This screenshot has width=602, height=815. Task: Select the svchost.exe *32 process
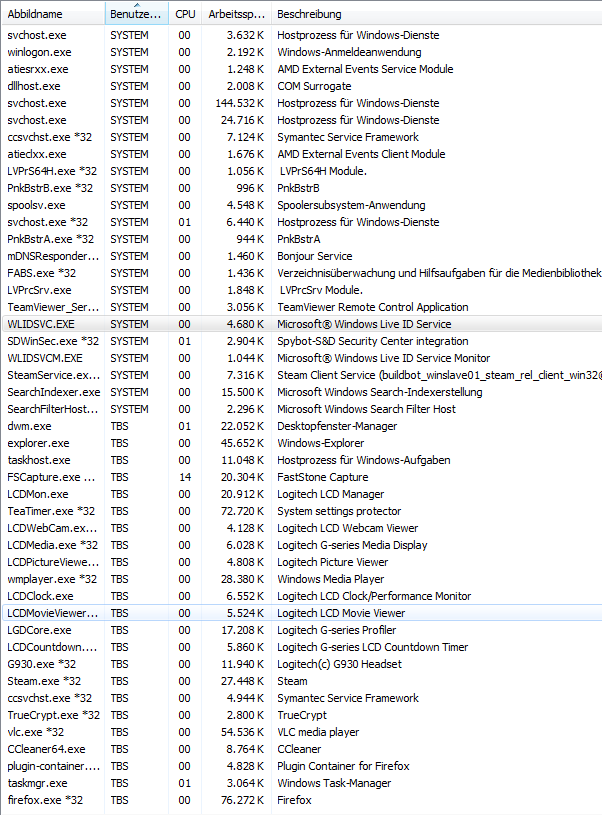point(302,222)
